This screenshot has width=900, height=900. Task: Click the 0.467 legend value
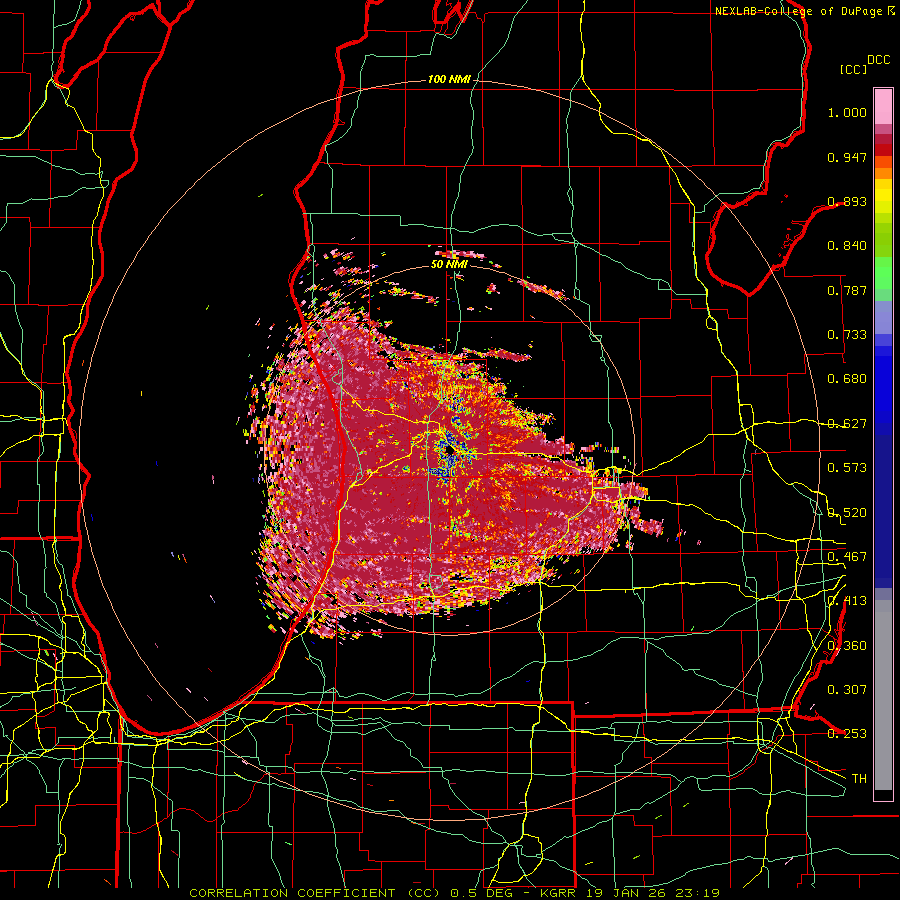[x=847, y=557]
